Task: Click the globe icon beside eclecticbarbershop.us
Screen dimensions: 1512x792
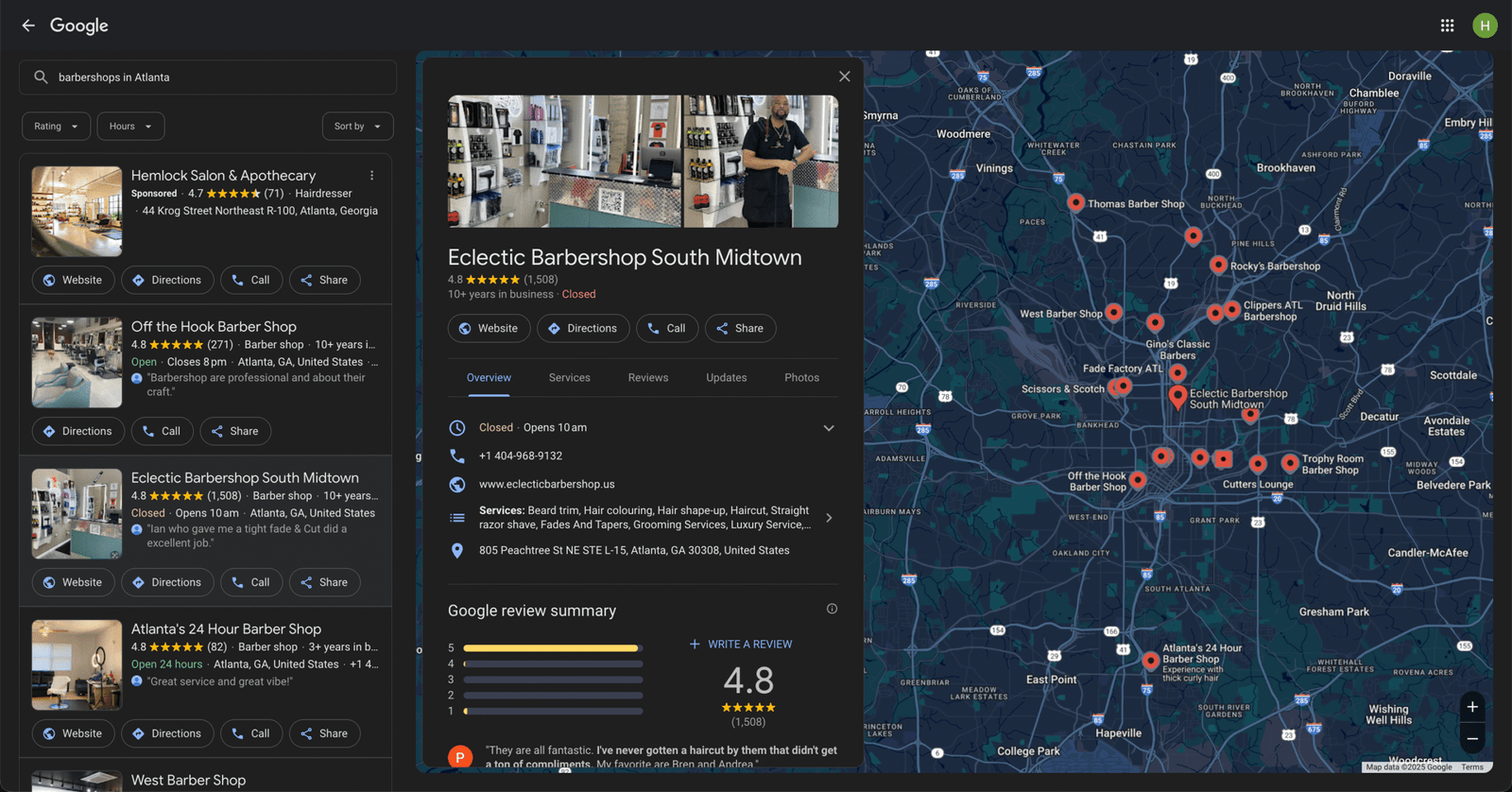Action: point(457,484)
